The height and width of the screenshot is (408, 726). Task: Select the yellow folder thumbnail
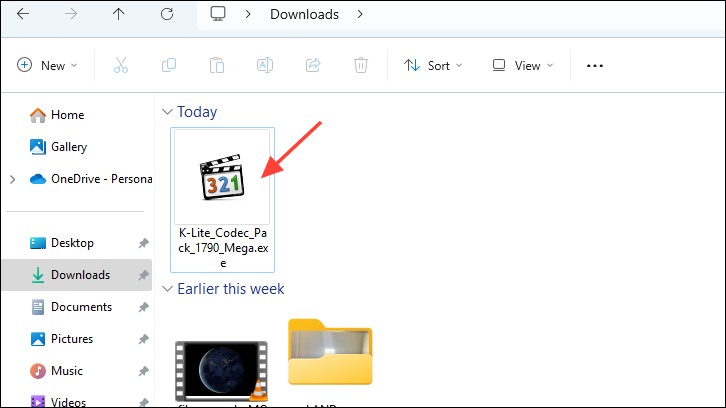330,352
